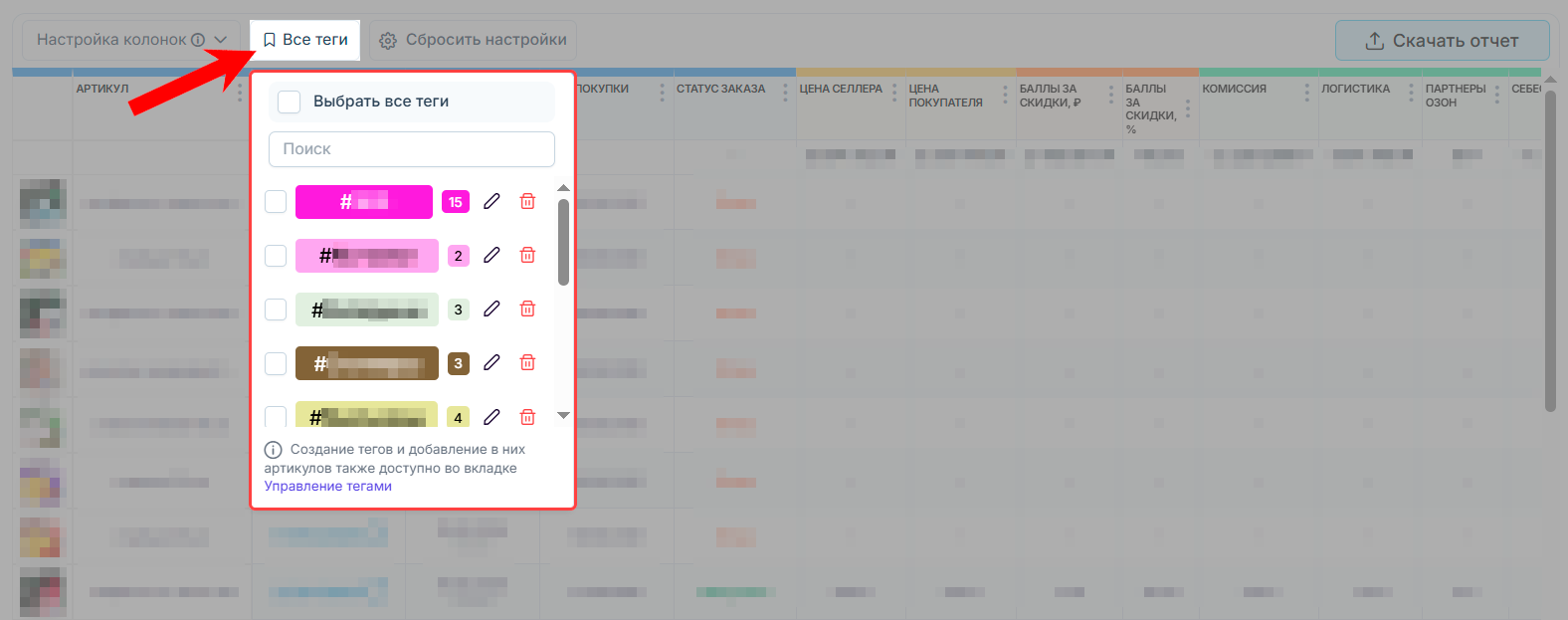Open the Комиссия column options menu
1568x620 pixels.
1307,93
